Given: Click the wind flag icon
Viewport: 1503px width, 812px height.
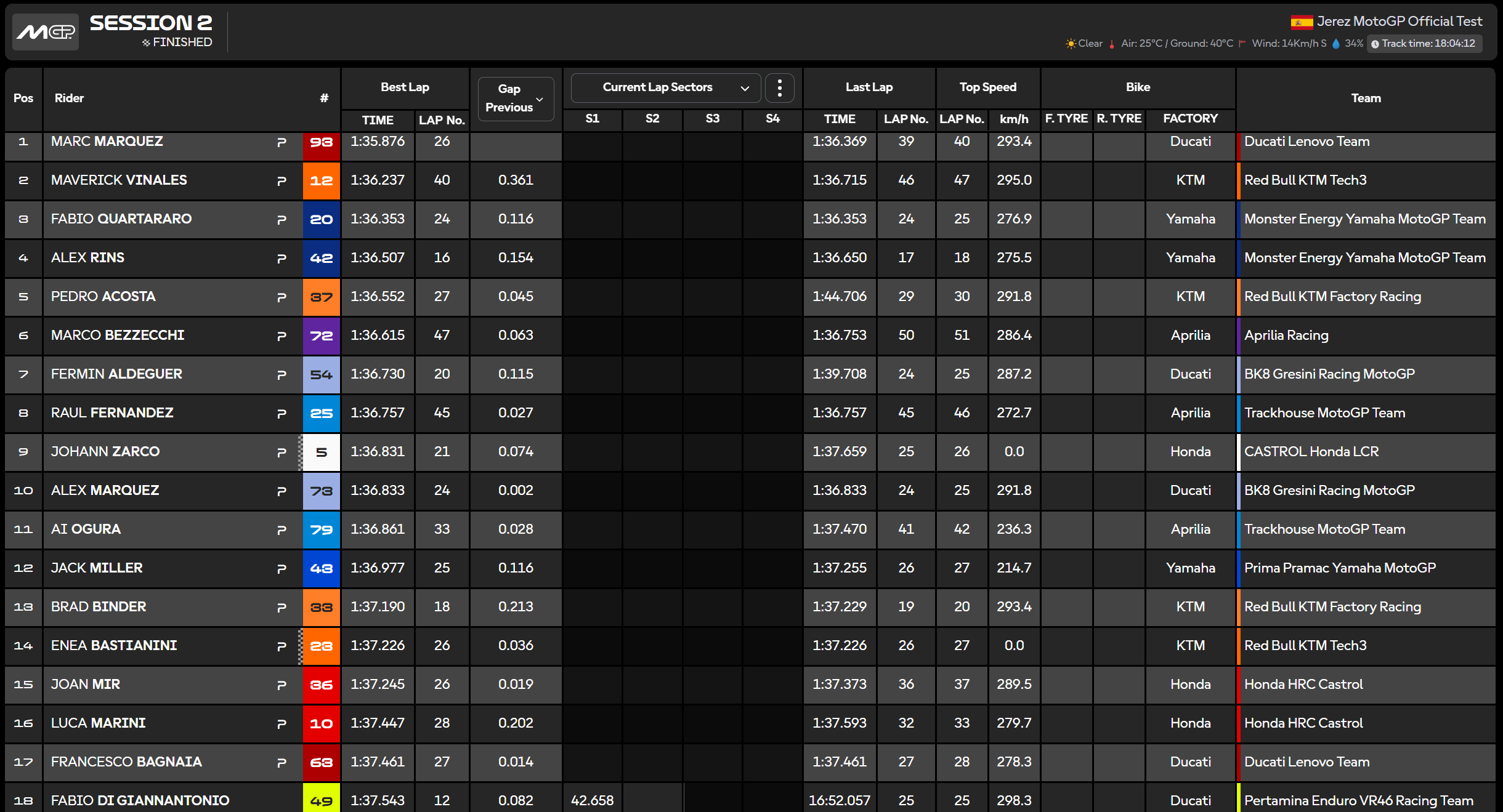Looking at the screenshot, I should [1242, 44].
